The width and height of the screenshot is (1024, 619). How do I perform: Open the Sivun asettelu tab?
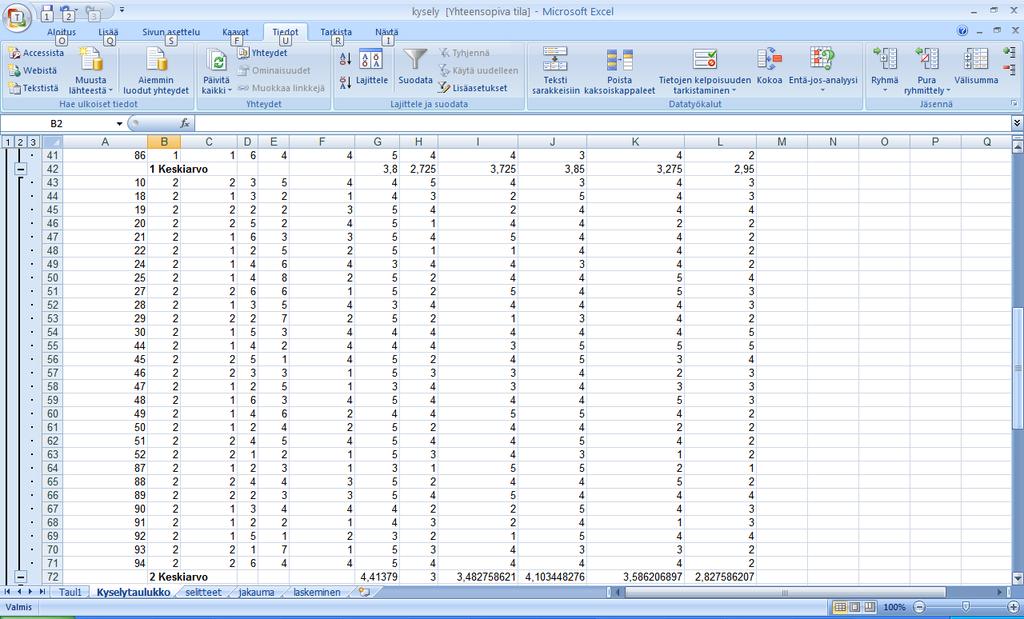(x=171, y=32)
